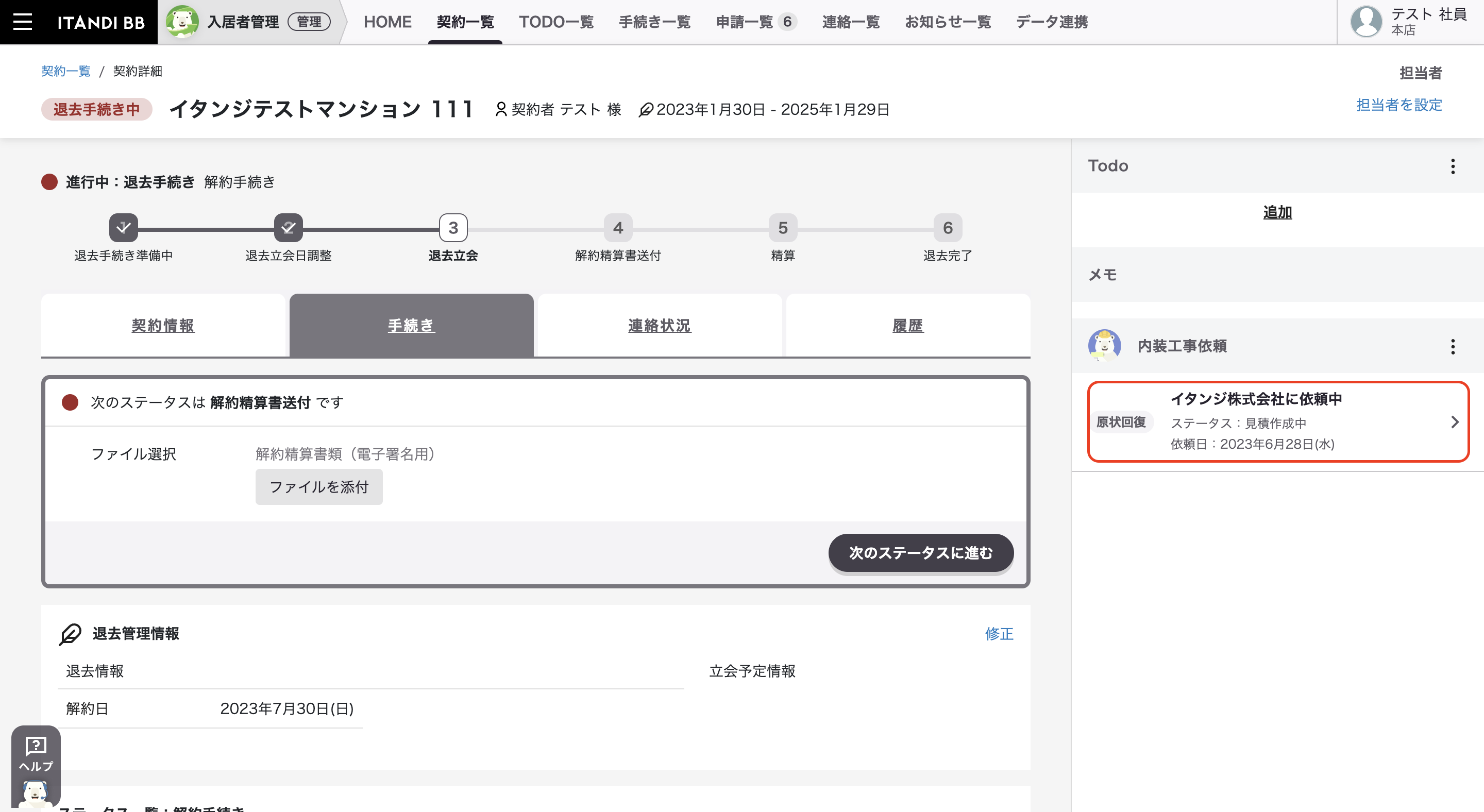Open データ連携
This screenshot has height=812, width=1484.
pos(1052,22)
